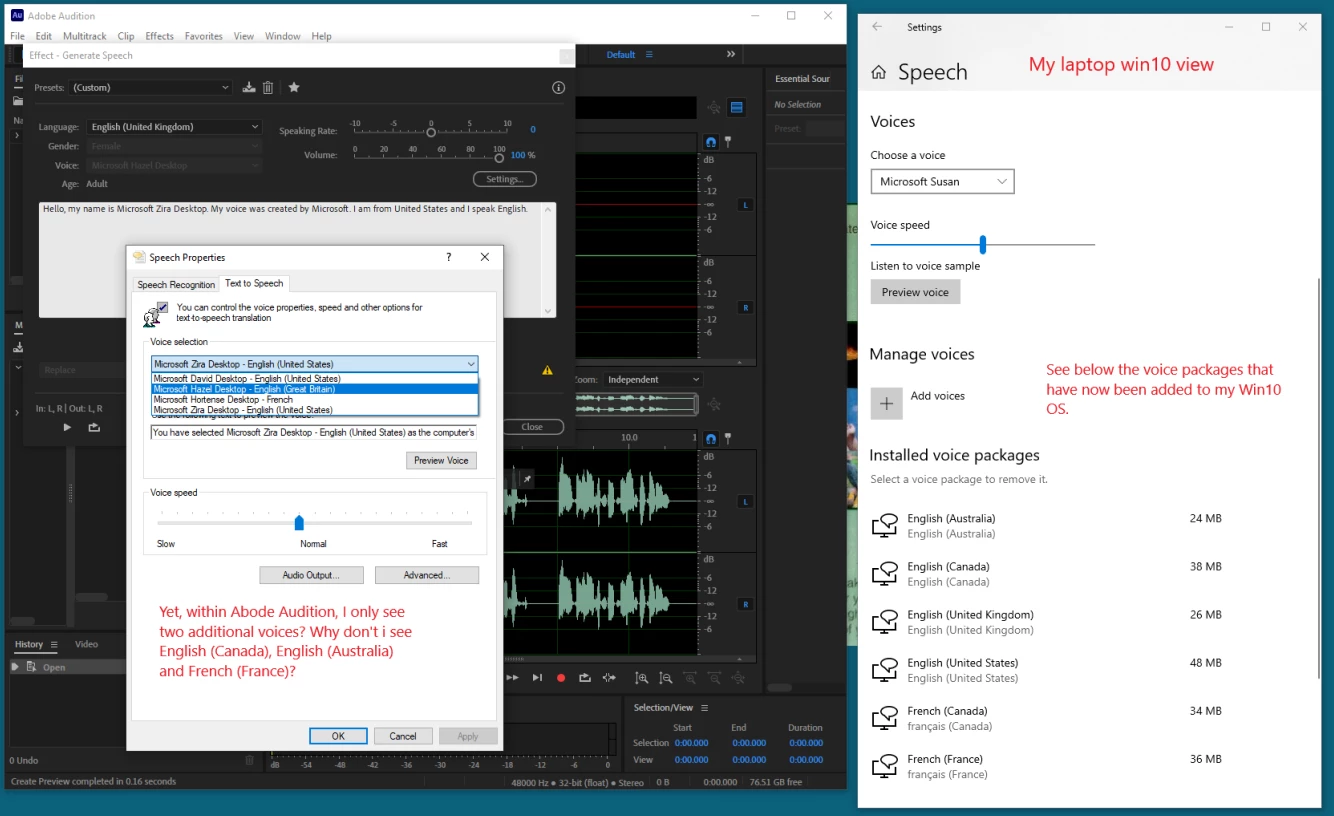Adjust Windows Settings Voice speed slider
Viewport: 1334px width, 816px height.
(983, 244)
